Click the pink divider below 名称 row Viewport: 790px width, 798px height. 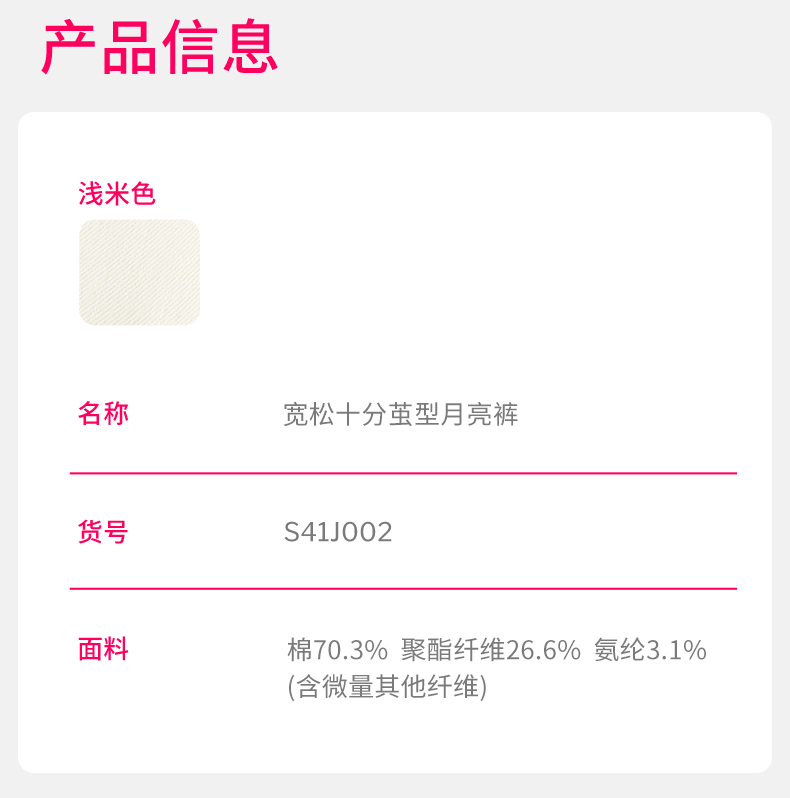(x=403, y=473)
